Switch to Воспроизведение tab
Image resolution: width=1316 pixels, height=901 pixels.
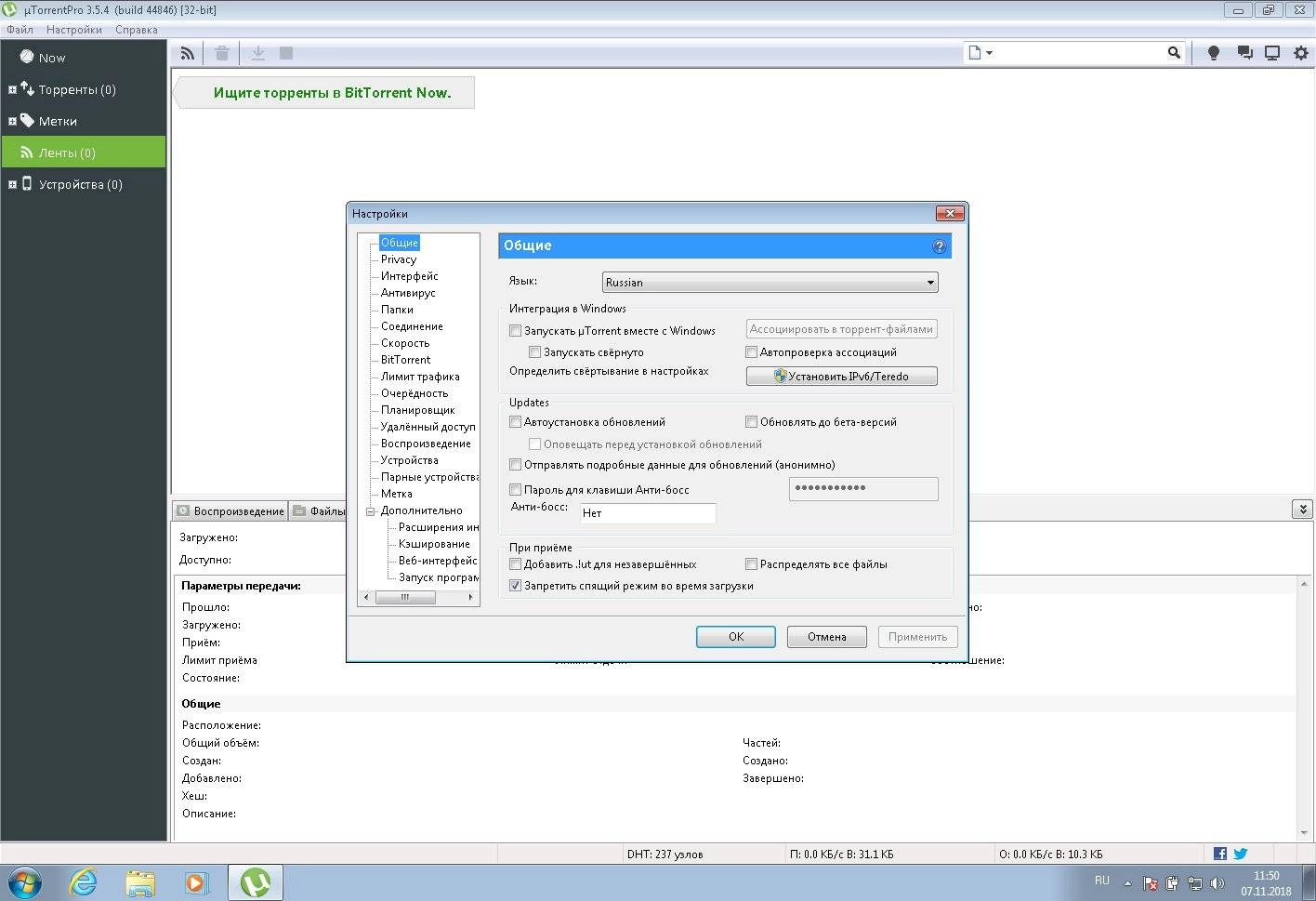(x=230, y=510)
